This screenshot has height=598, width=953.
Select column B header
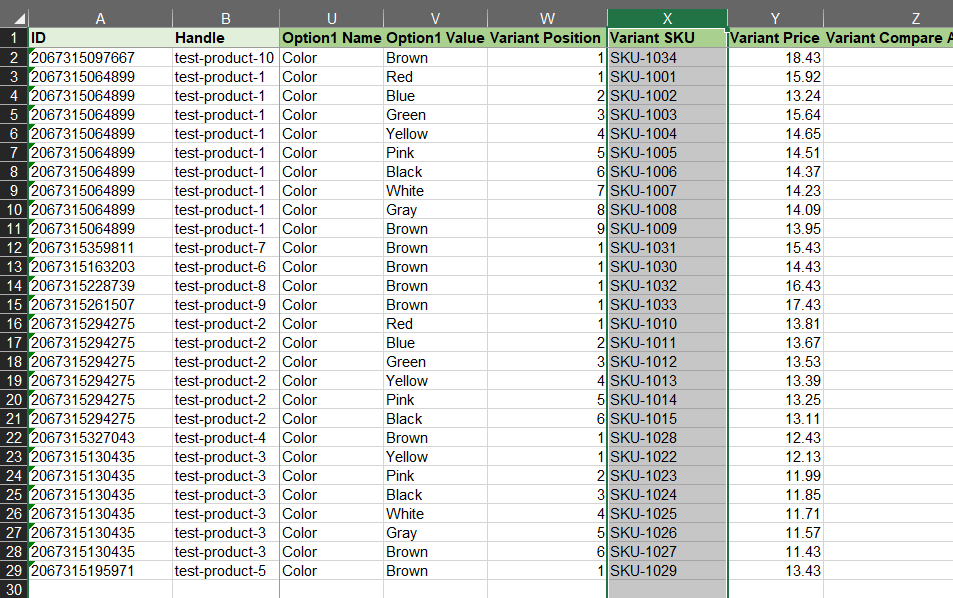click(225, 18)
